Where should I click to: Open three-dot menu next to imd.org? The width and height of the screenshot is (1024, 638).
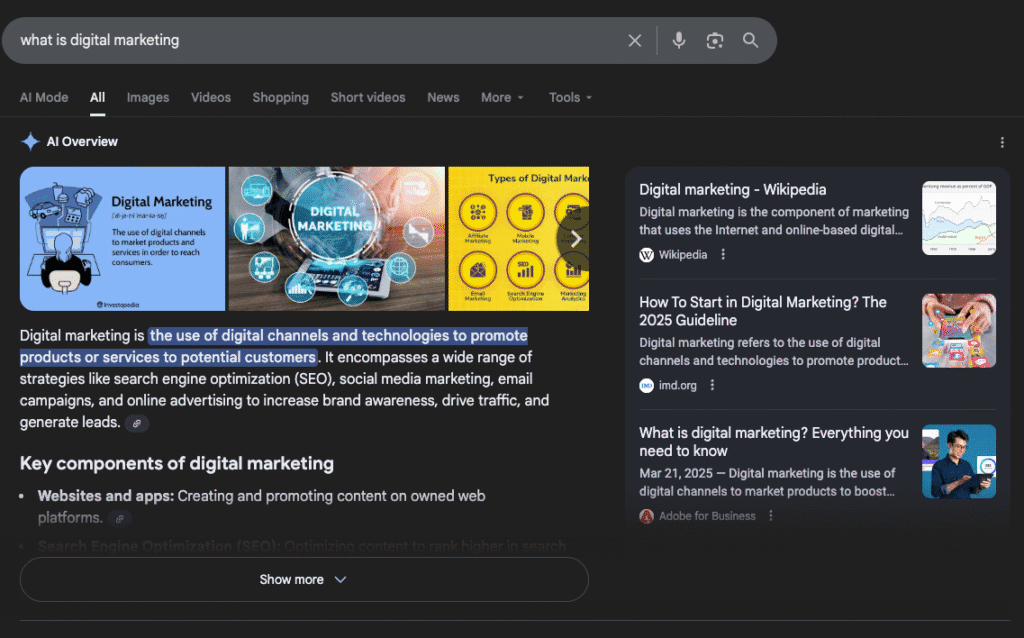[x=712, y=386]
